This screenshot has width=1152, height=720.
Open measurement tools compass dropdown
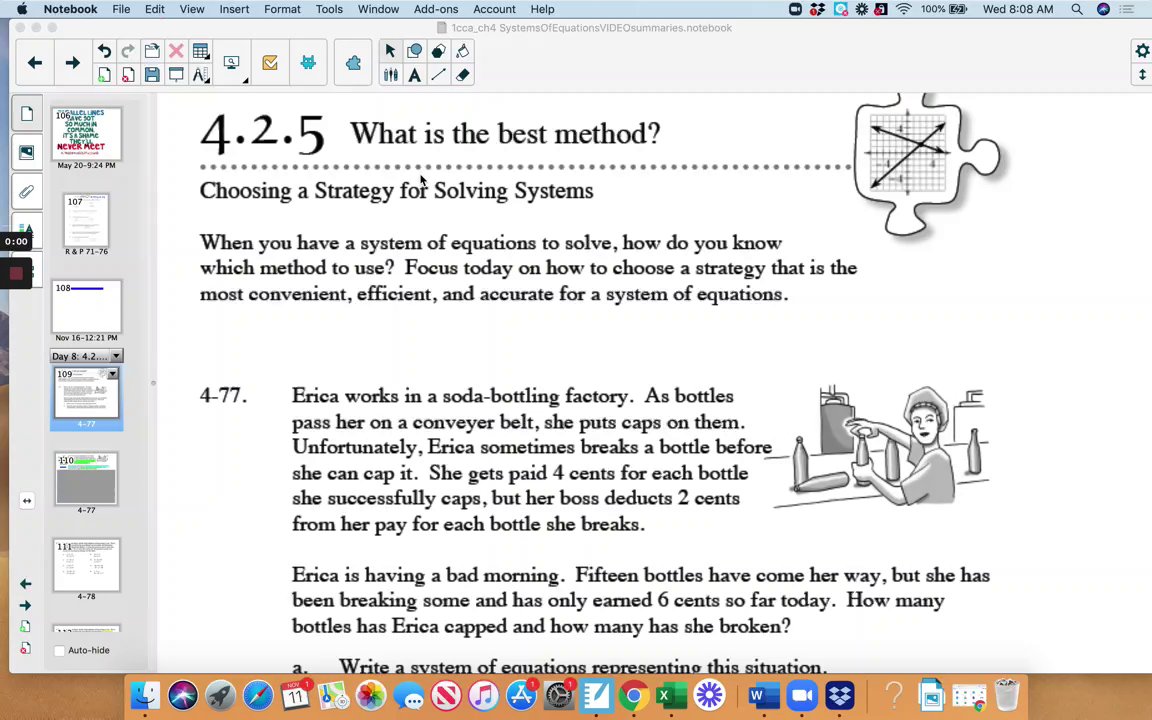200,74
